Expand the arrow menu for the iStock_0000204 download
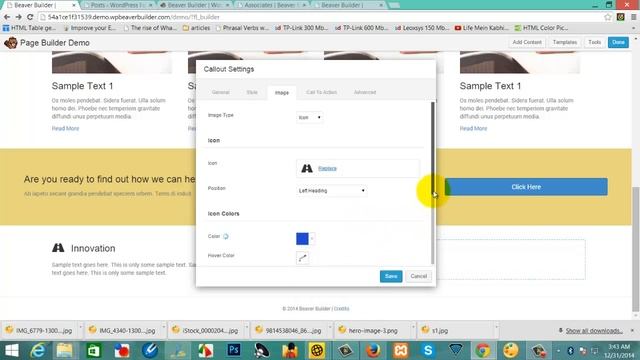The height and width of the screenshot is (360, 640). point(247,328)
